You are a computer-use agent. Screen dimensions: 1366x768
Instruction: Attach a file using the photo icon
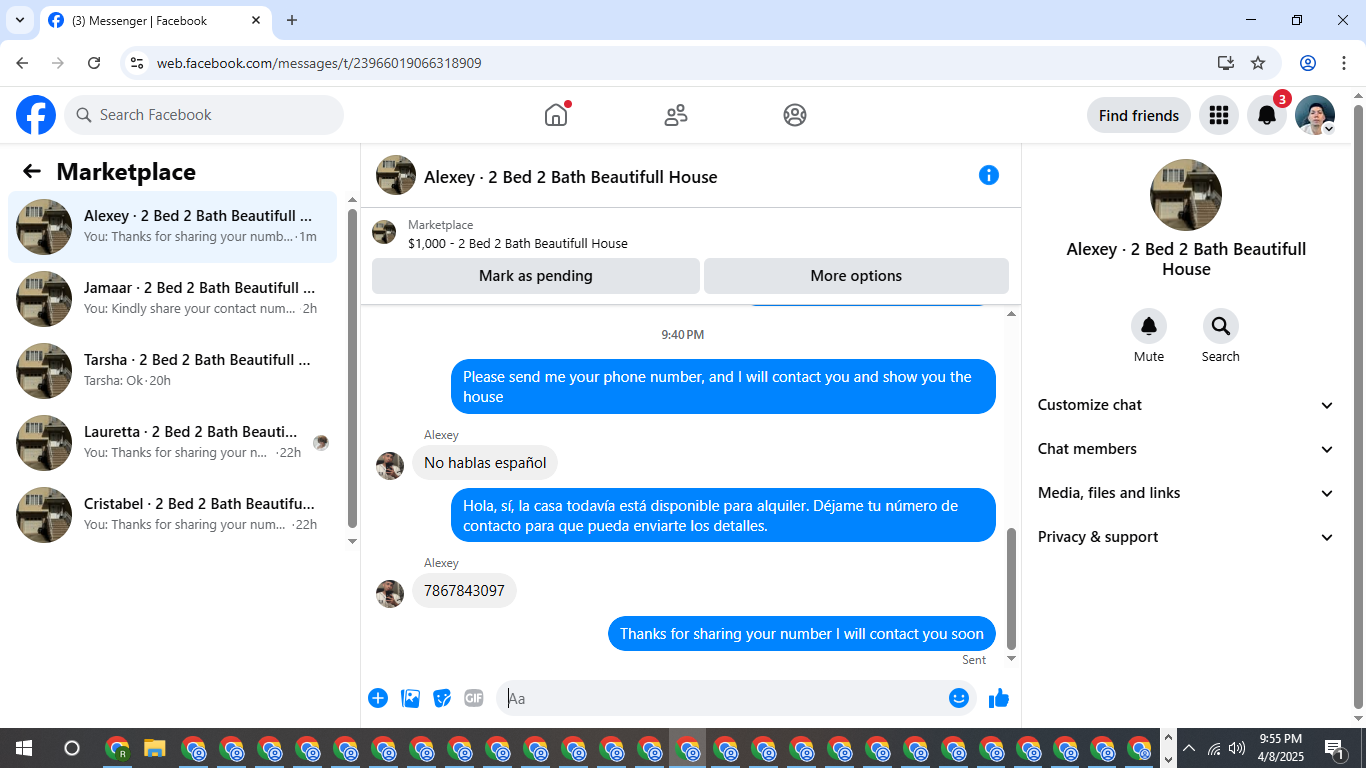coord(410,698)
